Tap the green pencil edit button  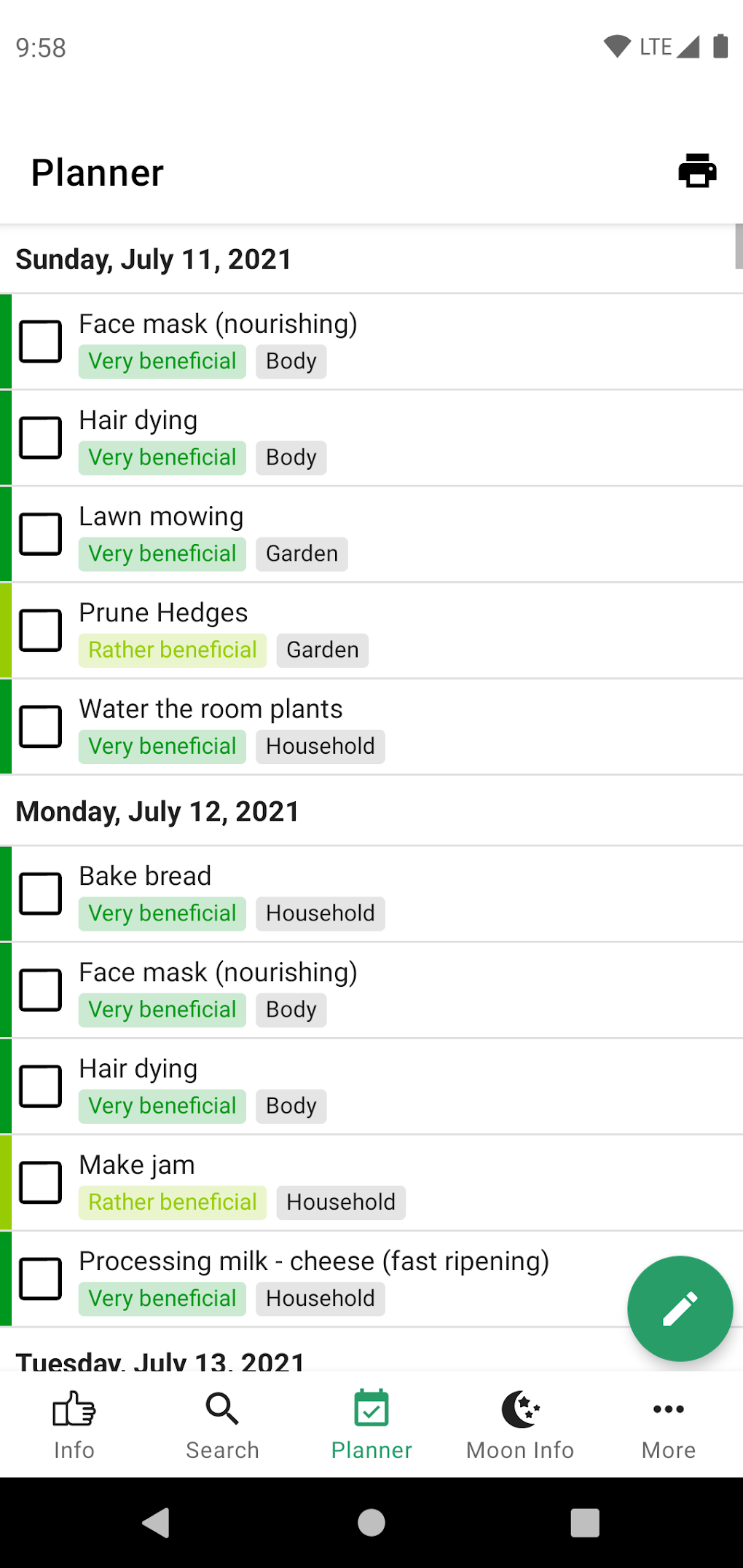680,1308
